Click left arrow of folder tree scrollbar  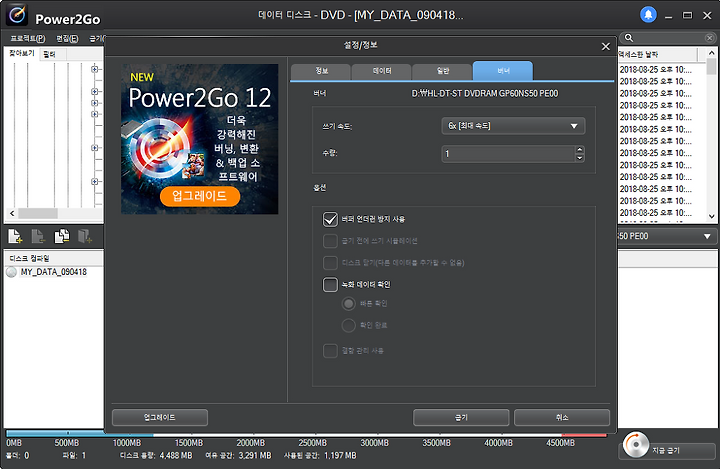pyautogui.click(x=12, y=214)
